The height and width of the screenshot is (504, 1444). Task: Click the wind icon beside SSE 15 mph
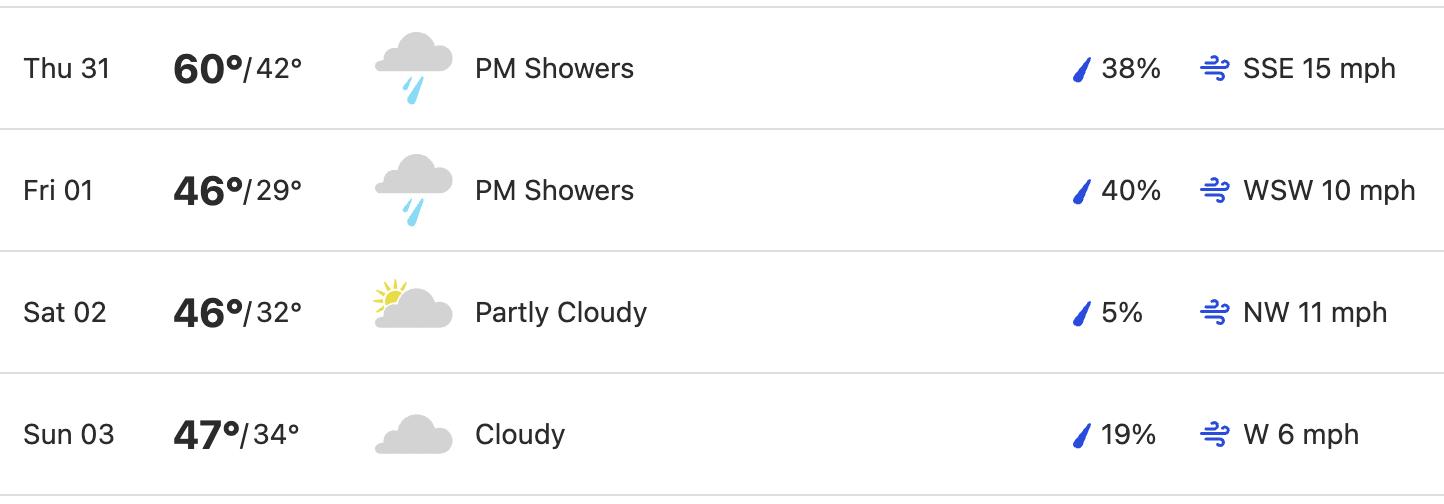(x=1214, y=69)
